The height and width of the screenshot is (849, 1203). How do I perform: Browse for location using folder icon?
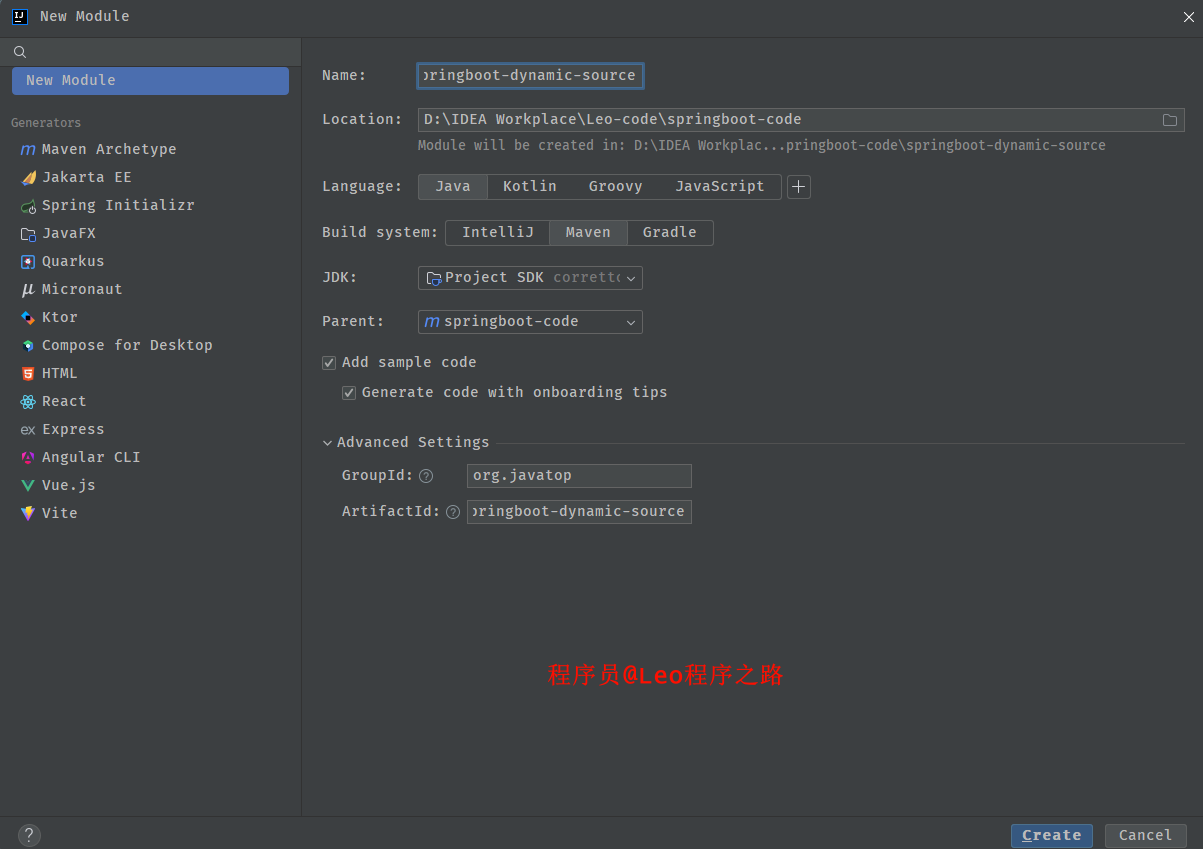point(1169,120)
